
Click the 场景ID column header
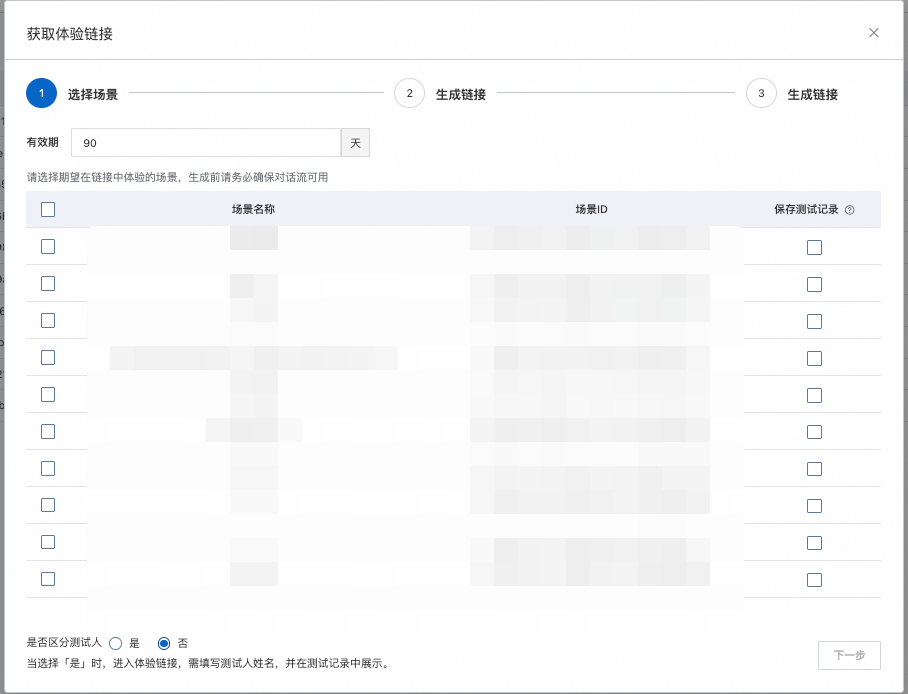591,209
